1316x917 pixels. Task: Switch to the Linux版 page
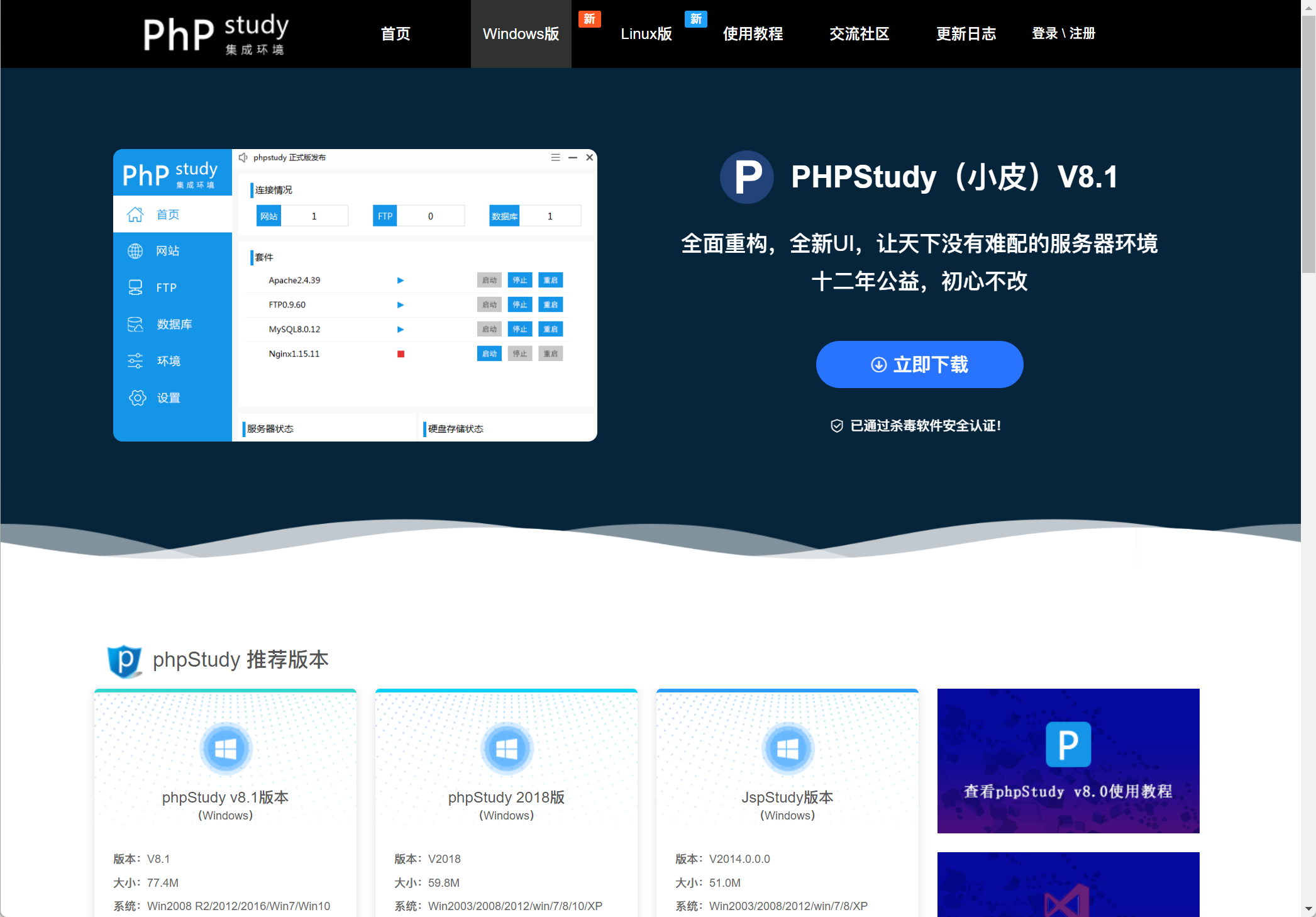(x=646, y=34)
